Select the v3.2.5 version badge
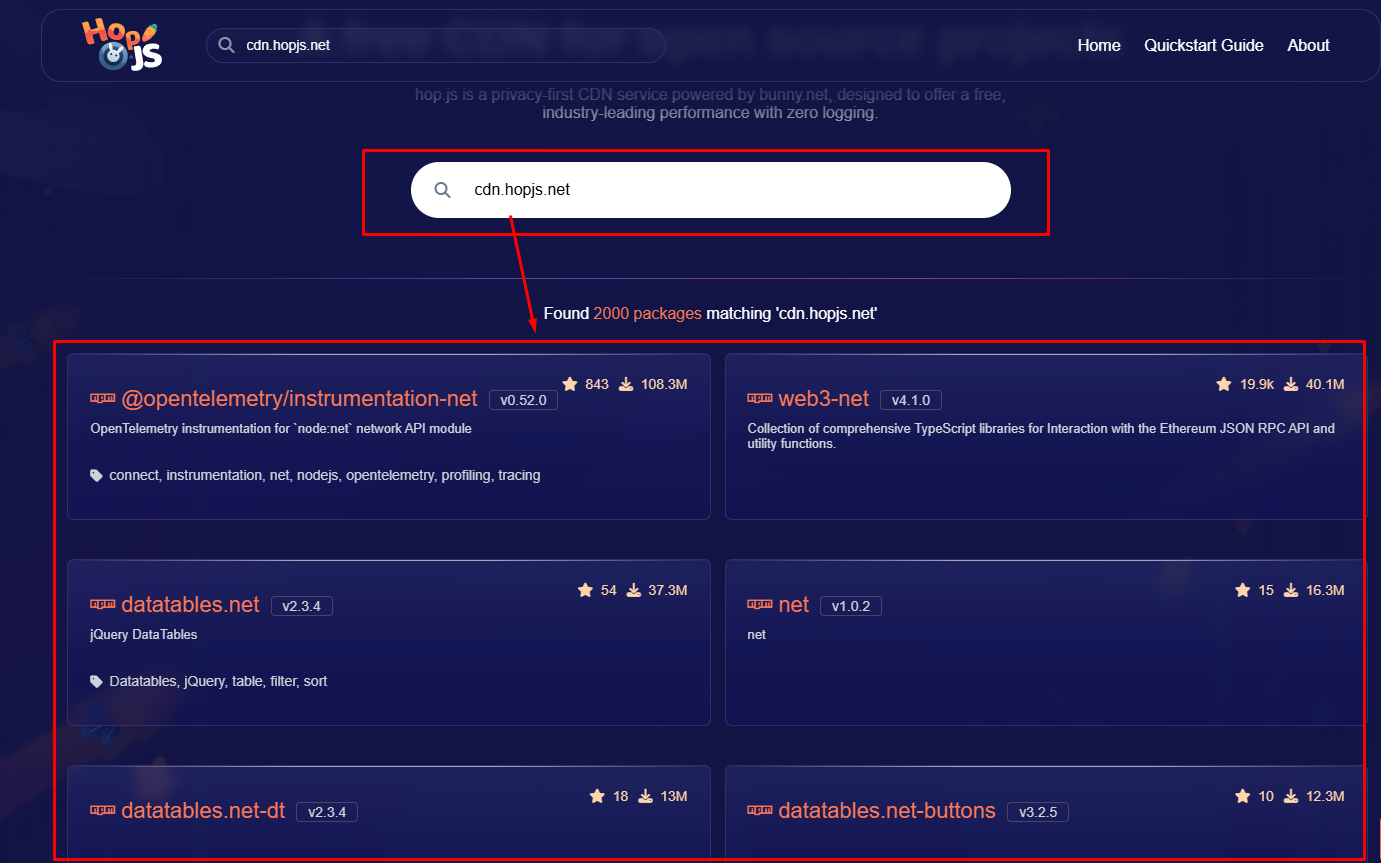1381x863 pixels. [1038, 812]
